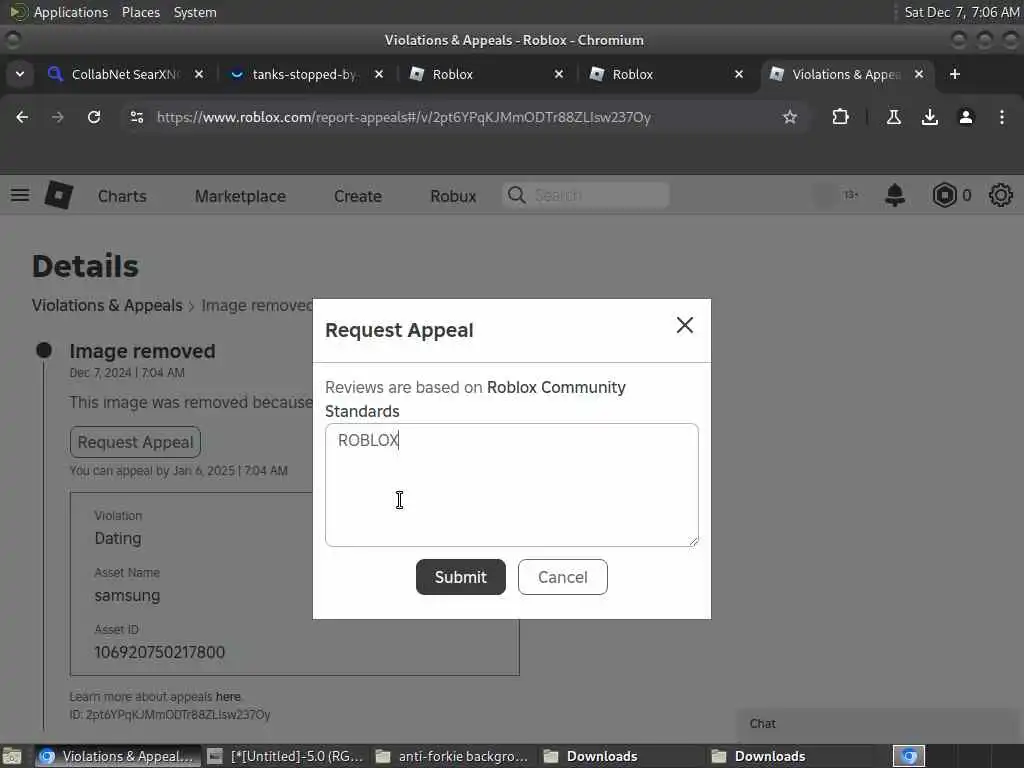Open Create in Roblox navigation
Screen dimensions: 1024x768
coord(358,196)
